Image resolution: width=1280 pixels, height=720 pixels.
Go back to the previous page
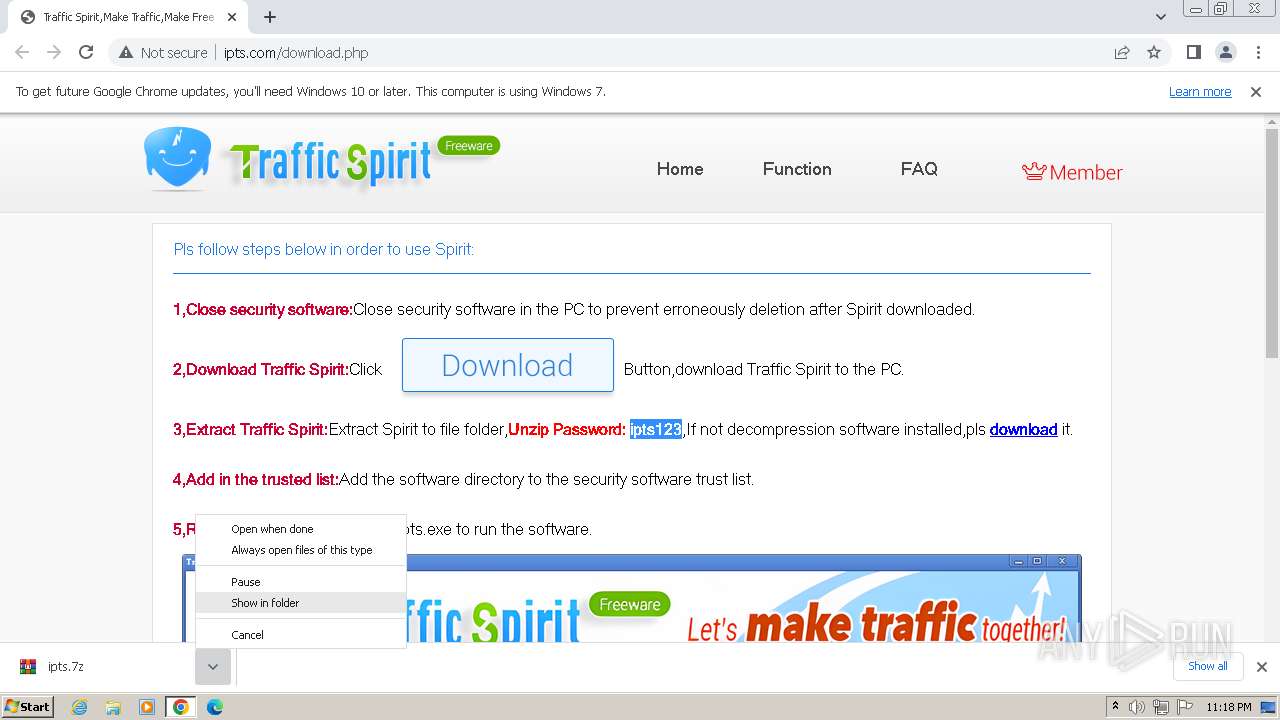pyautogui.click(x=22, y=53)
